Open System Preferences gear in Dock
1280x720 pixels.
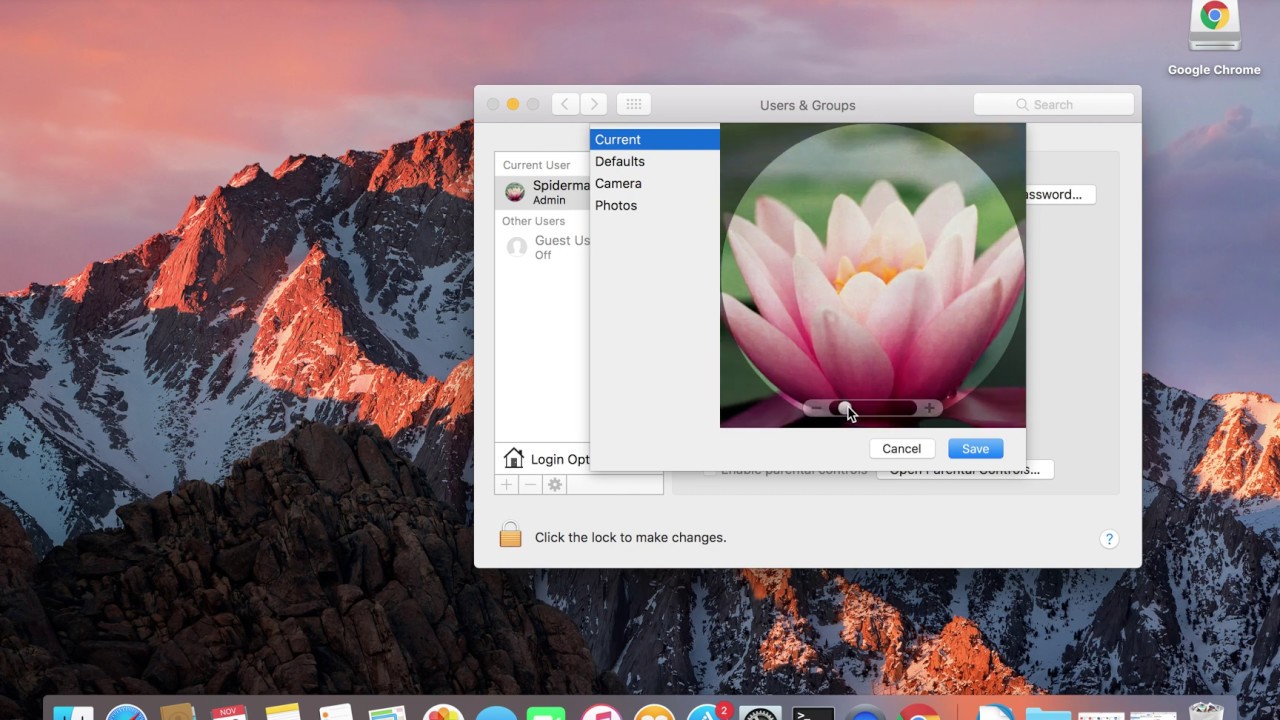point(760,712)
